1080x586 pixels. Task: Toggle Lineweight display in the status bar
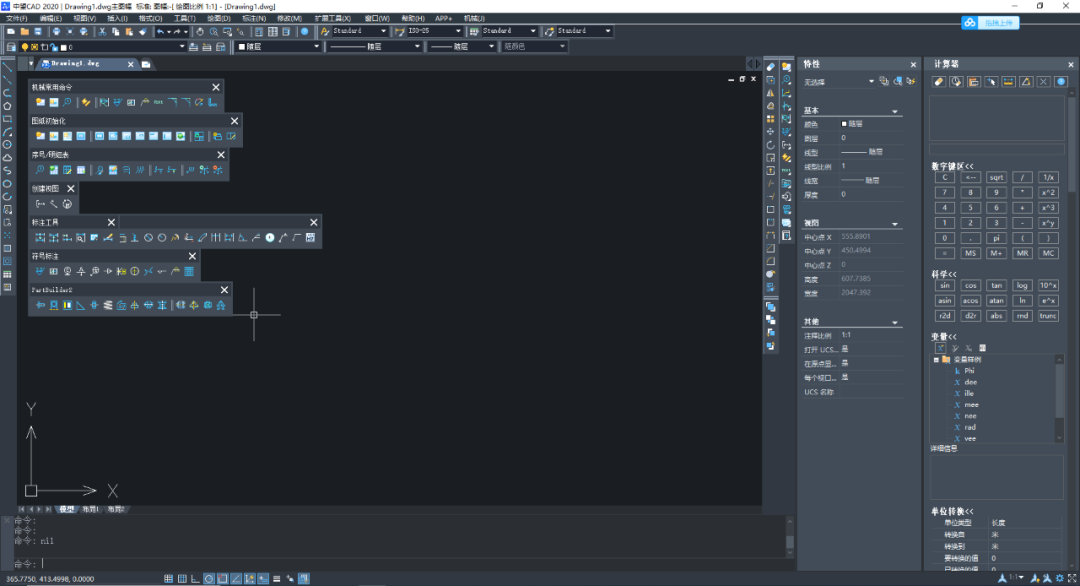(276, 579)
